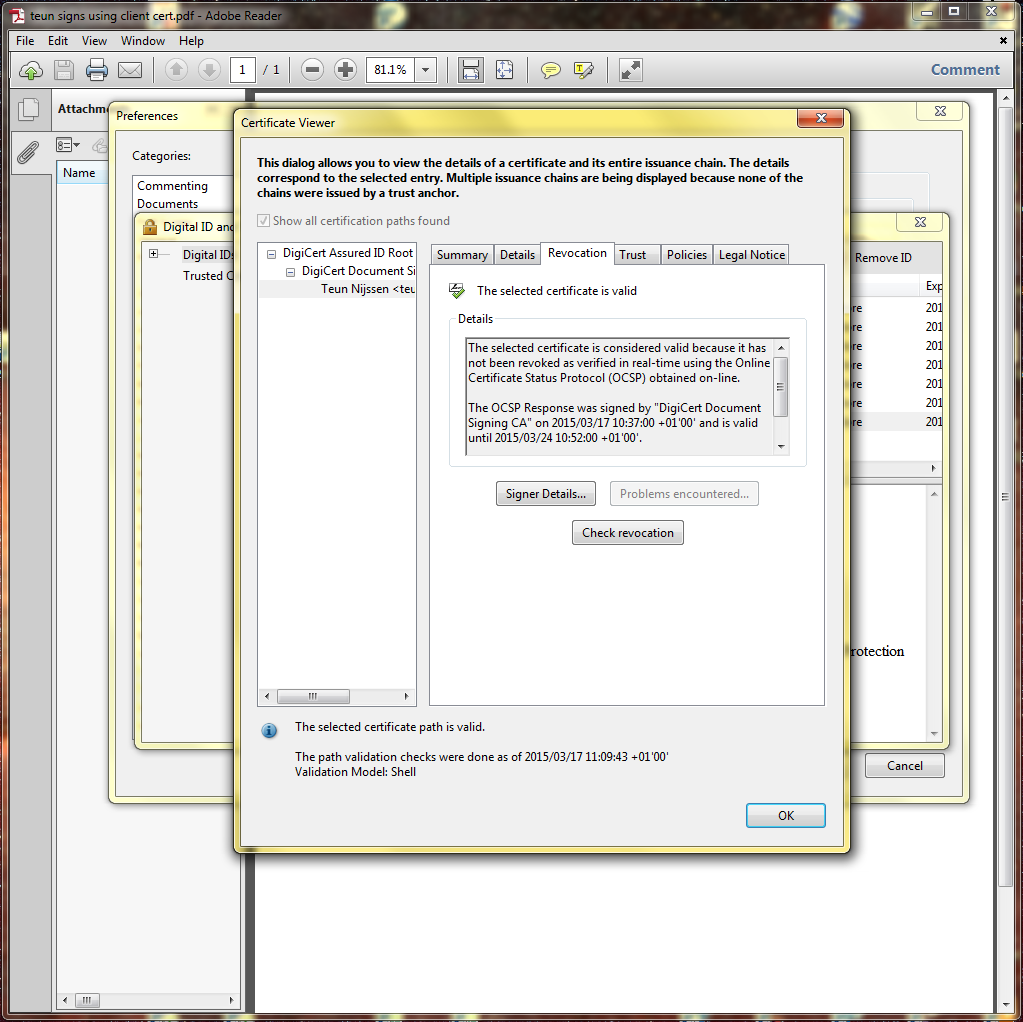Viewport: 1023px width, 1022px height.
Task: Click the page number input field
Action: pyautogui.click(x=242, y=70)
